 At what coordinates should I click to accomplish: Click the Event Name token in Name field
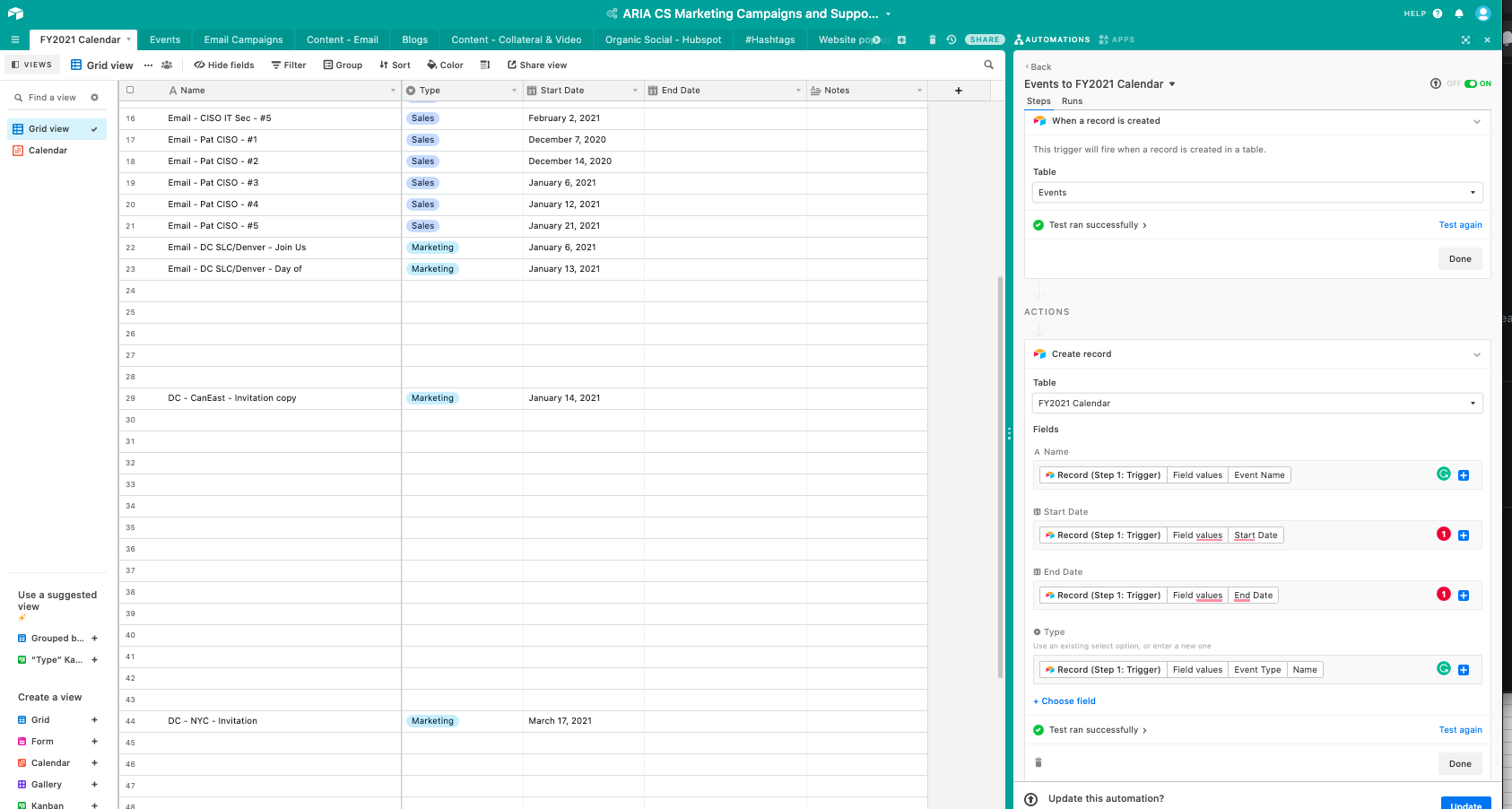1259,475
